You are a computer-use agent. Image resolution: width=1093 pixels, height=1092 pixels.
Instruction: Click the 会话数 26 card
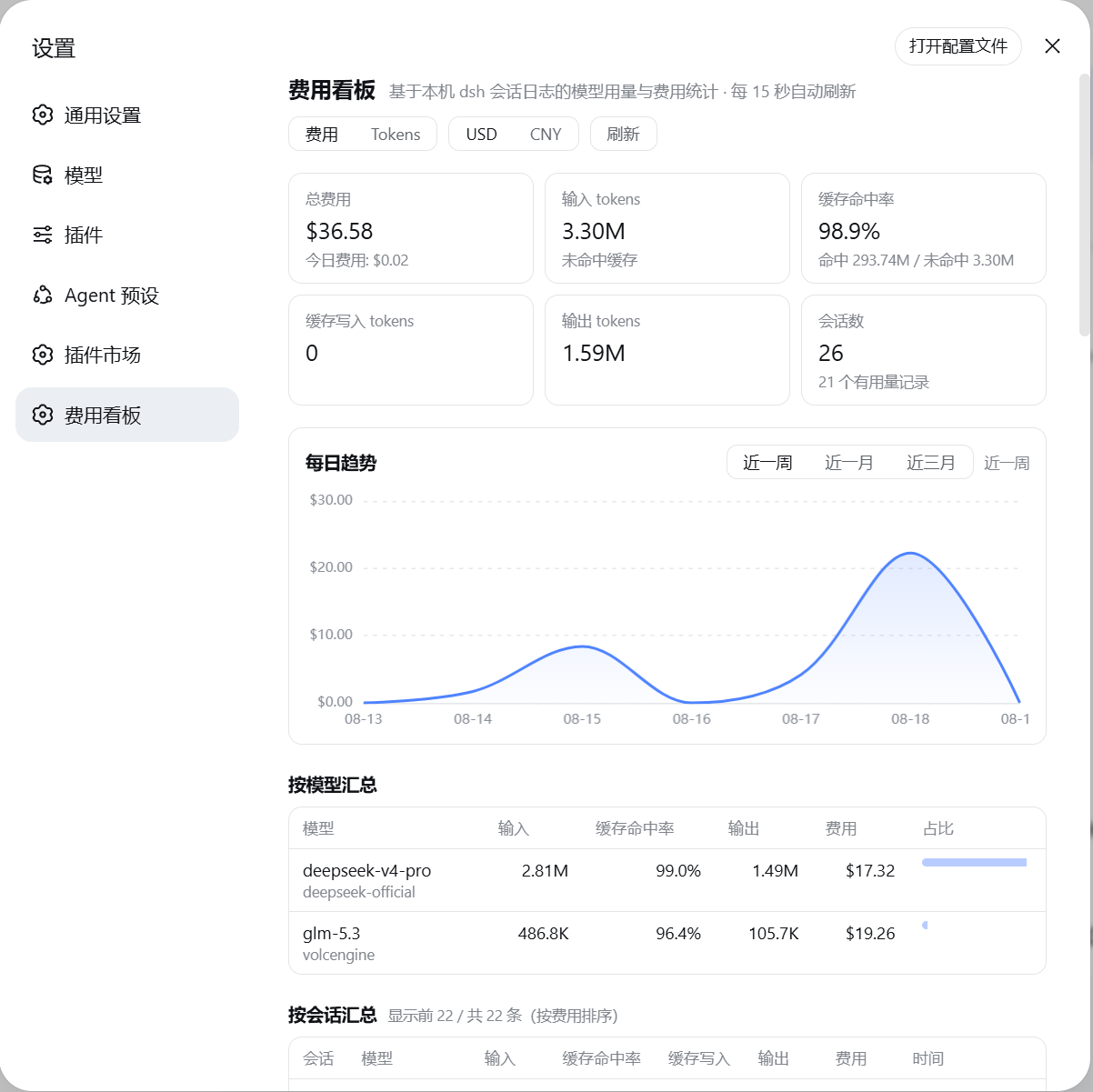[924, 350]
